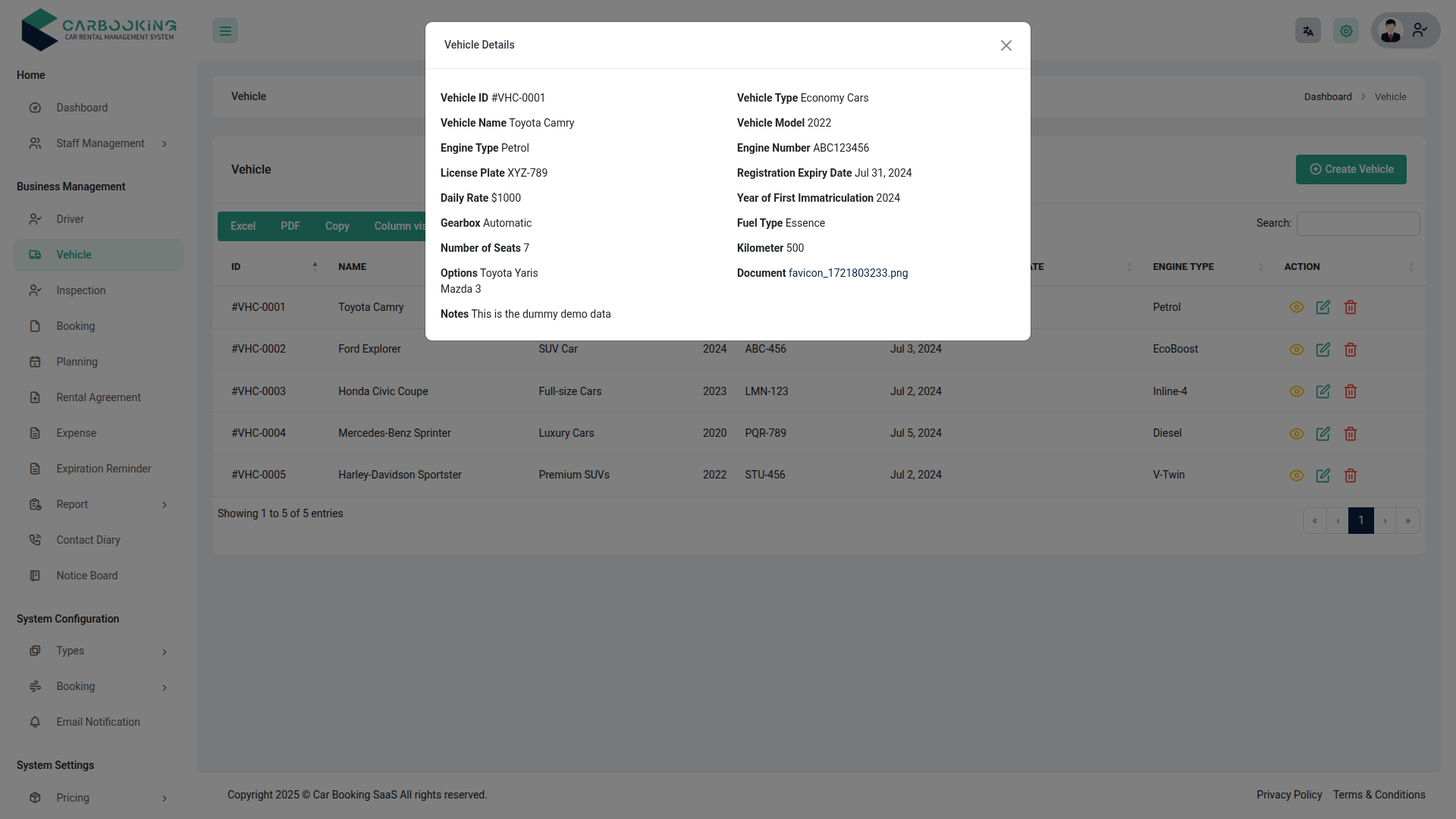Click the Privacy Policy link in footer

point(1288,795)
